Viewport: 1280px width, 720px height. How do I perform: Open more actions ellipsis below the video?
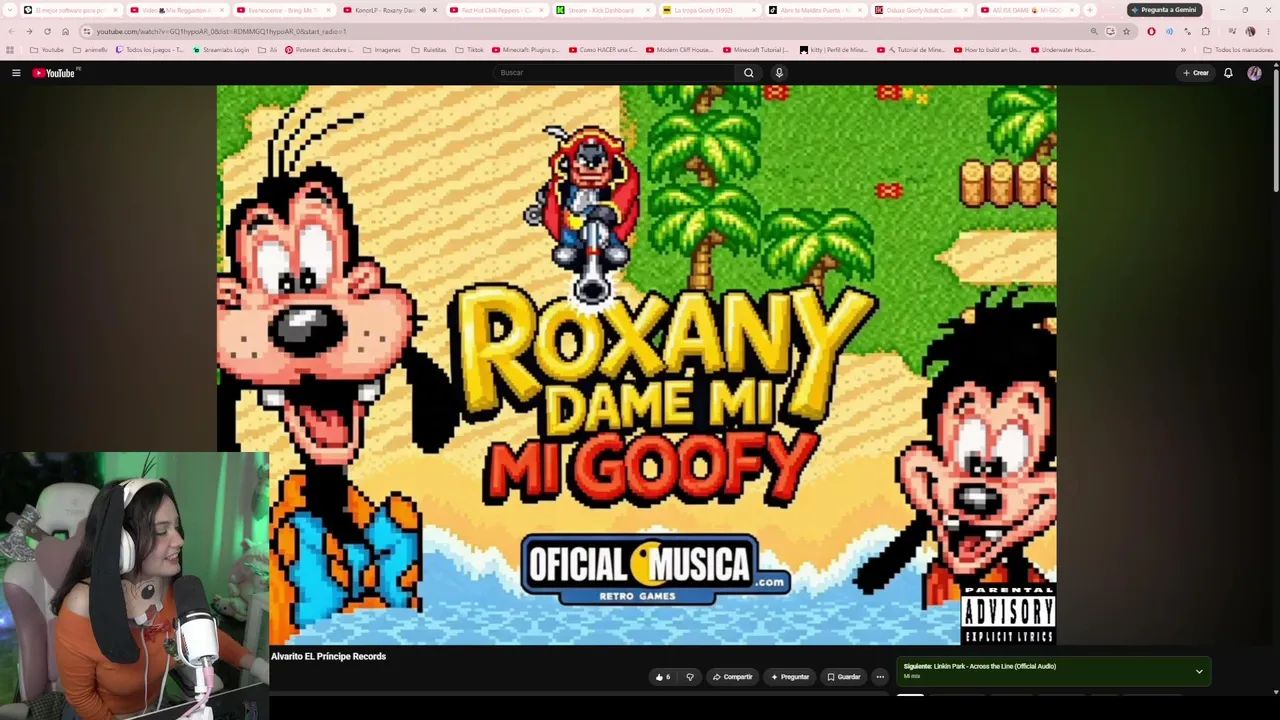tap(880, 677)
